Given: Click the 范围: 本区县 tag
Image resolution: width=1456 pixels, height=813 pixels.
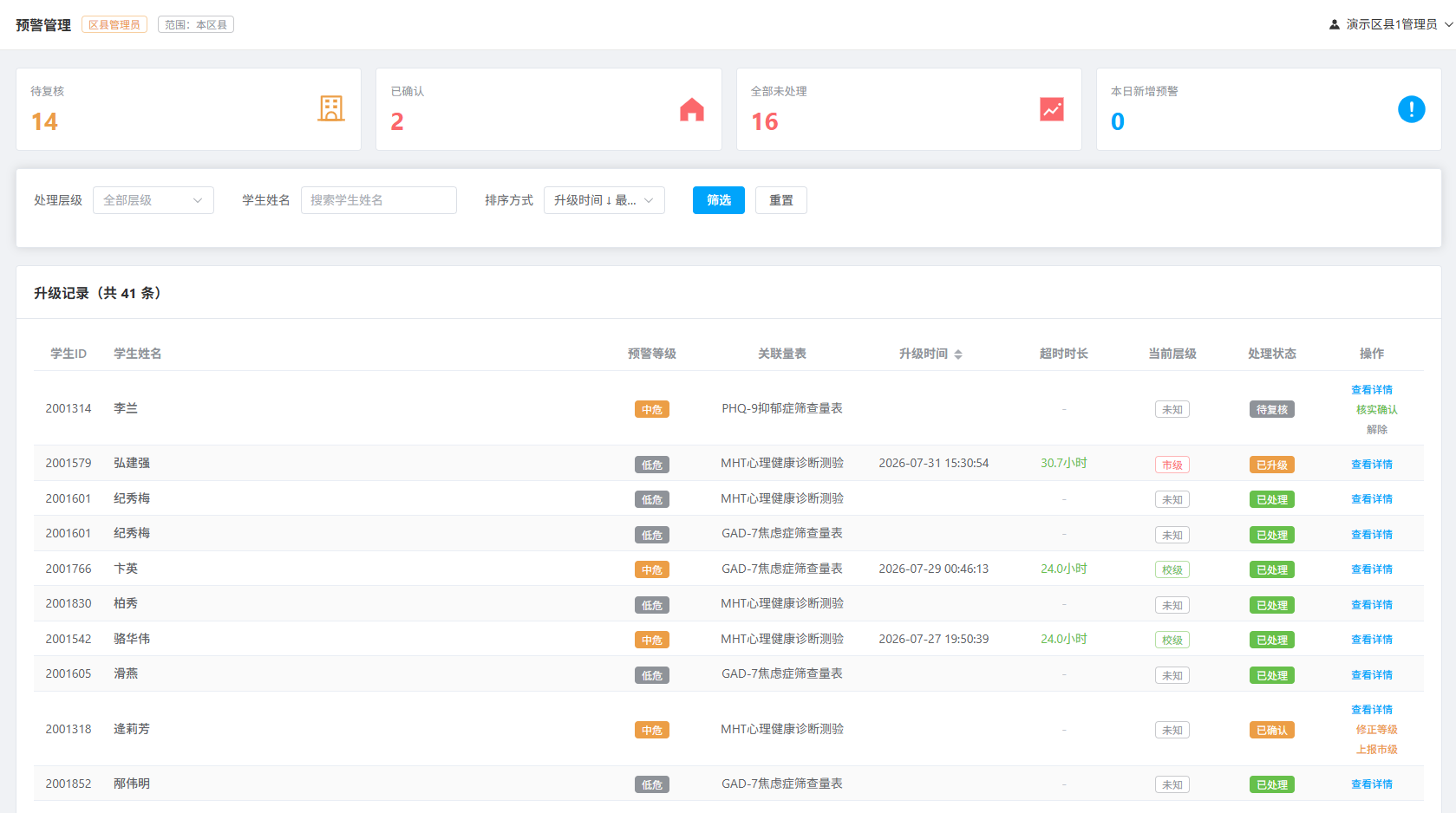Looking at the screenshot, I should [196, 24].
